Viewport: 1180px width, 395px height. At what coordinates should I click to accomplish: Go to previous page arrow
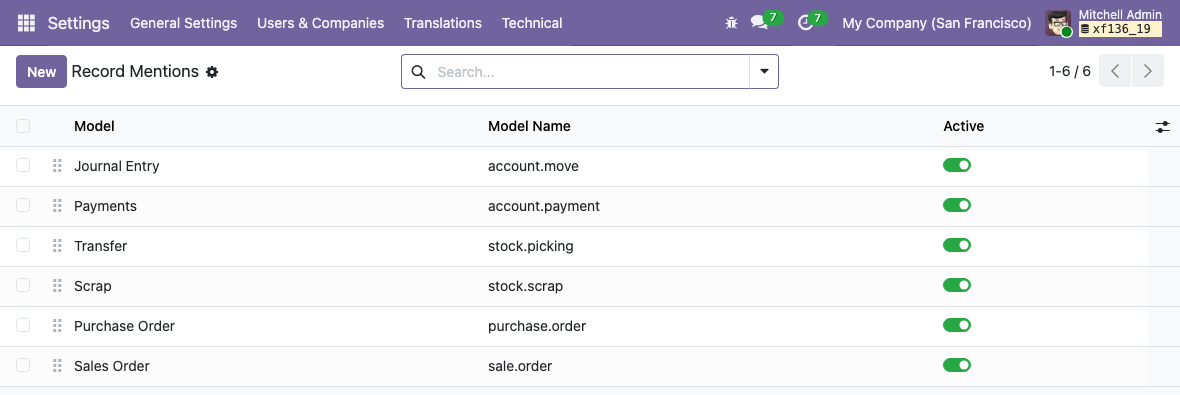click(x=1115, y=71)
